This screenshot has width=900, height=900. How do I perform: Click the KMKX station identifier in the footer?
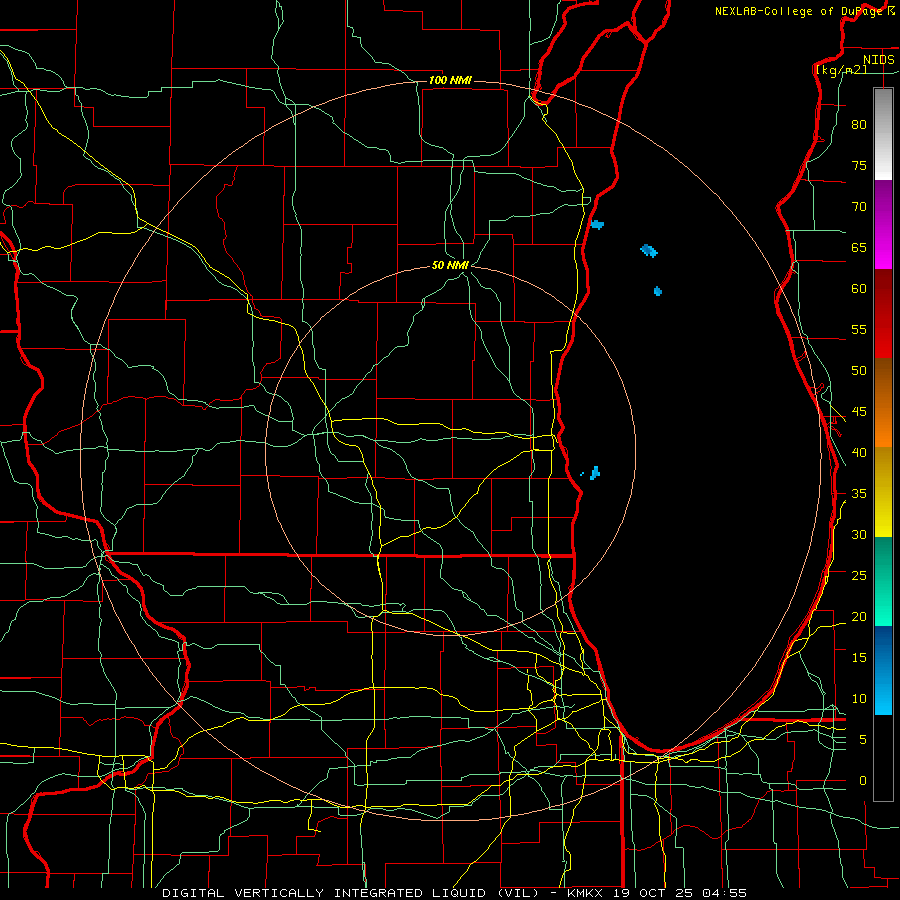tap(585, 893)
